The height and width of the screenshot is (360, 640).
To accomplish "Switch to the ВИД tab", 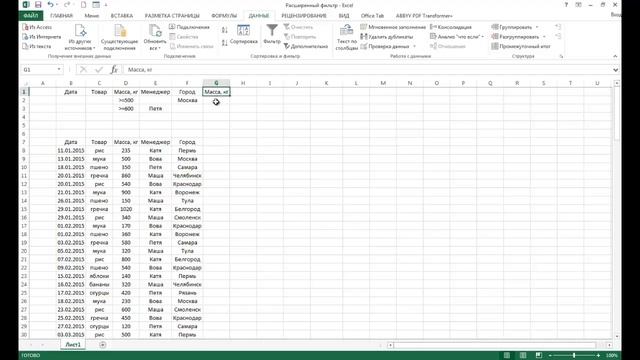I will (x=344, y=16).
